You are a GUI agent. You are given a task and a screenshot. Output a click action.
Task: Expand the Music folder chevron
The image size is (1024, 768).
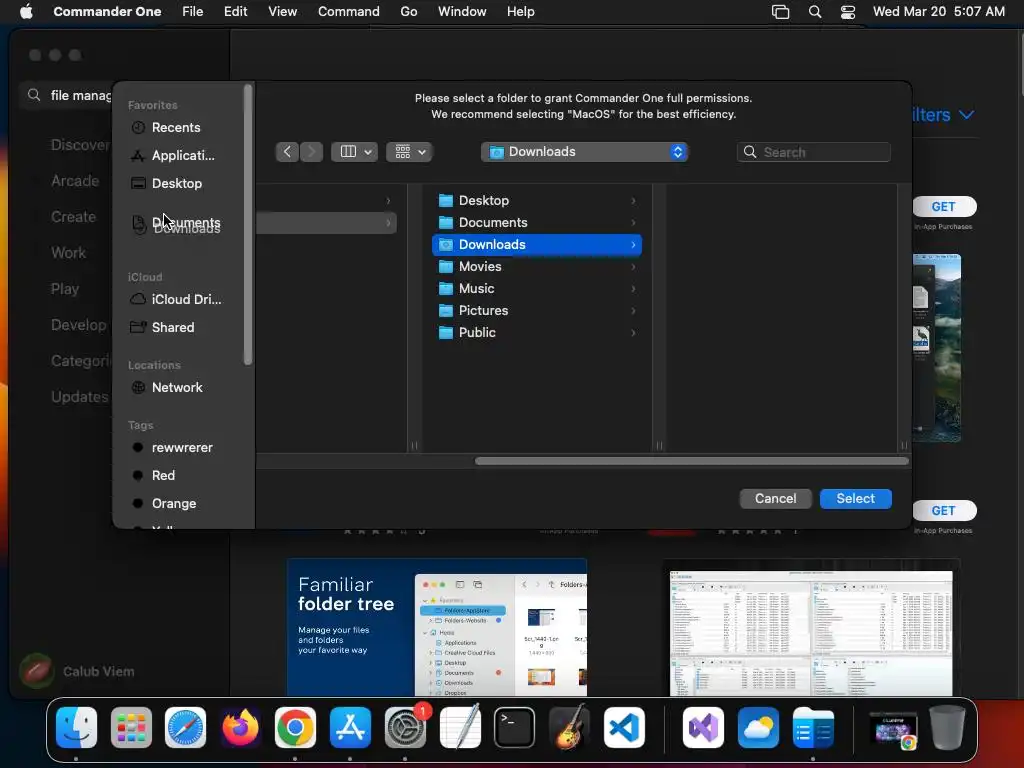point(633,289)
